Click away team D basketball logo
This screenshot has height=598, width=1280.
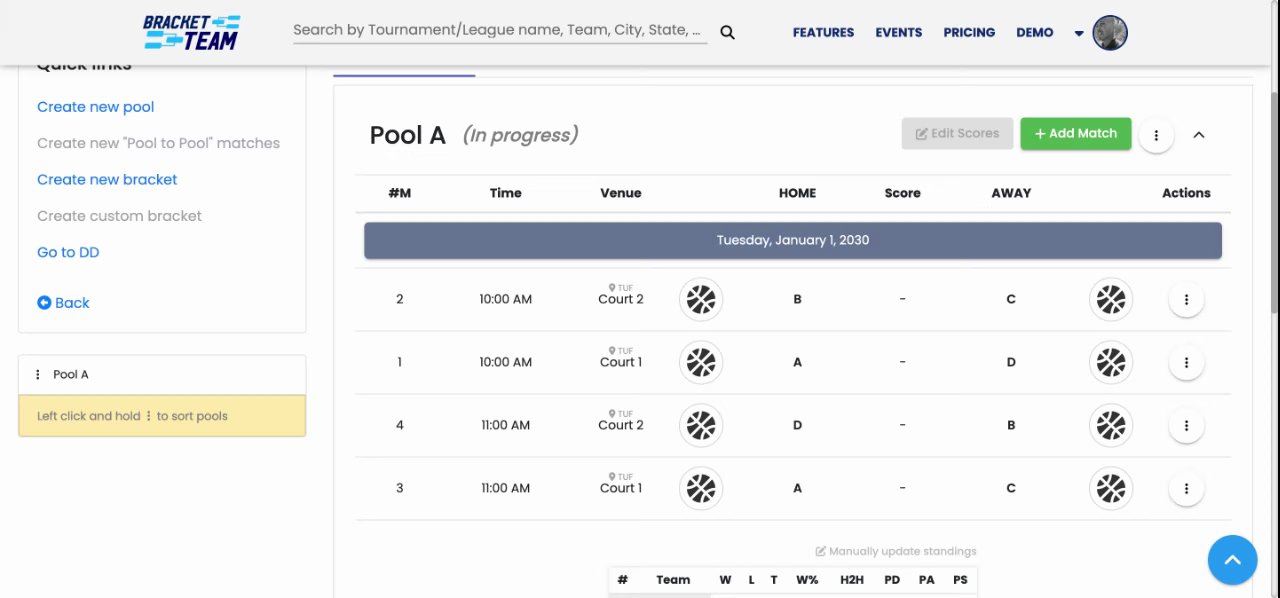click(x=1111, y=362)
